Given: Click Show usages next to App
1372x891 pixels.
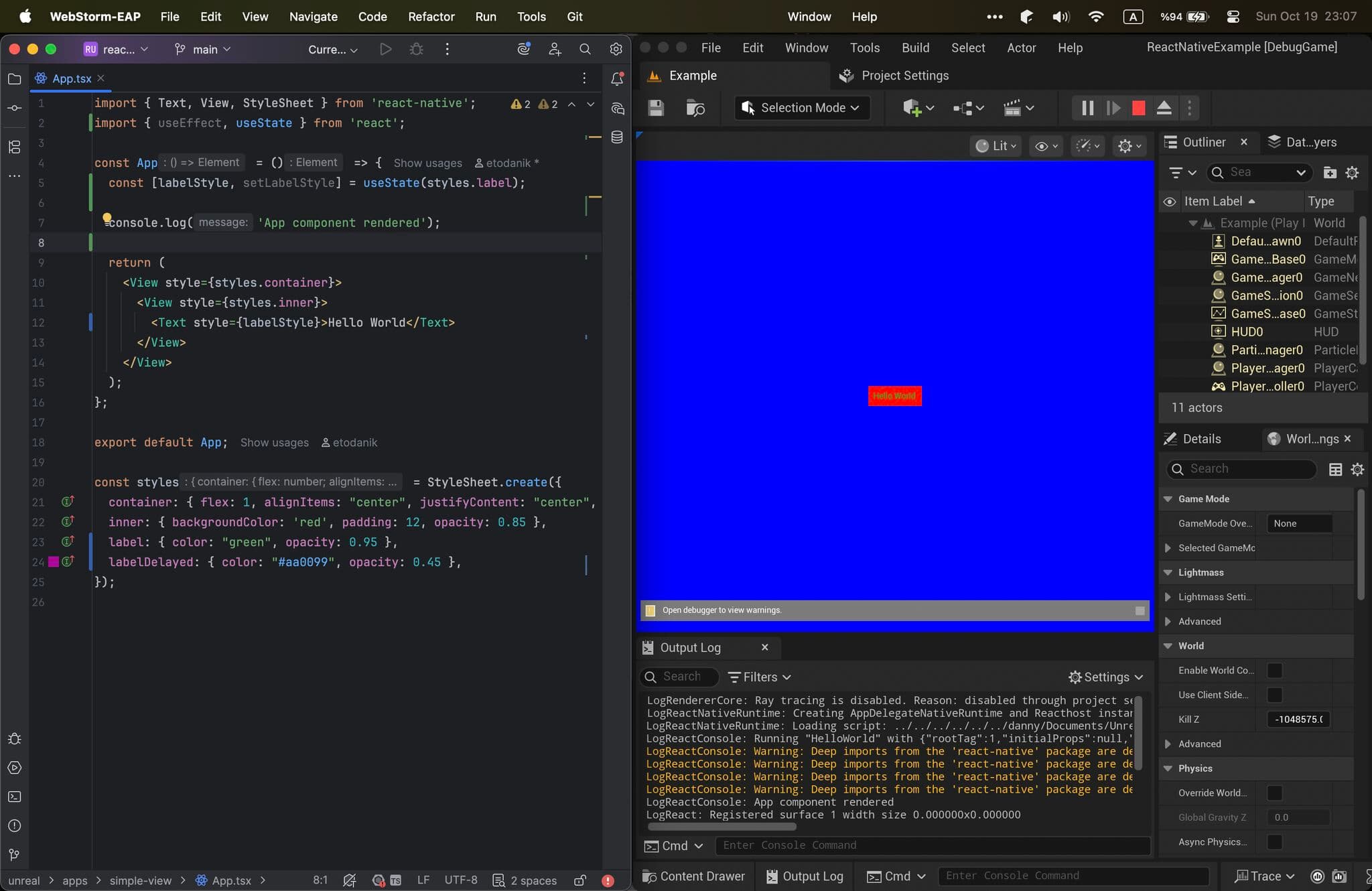Looking at the screenshot, I should coord(427,163).
